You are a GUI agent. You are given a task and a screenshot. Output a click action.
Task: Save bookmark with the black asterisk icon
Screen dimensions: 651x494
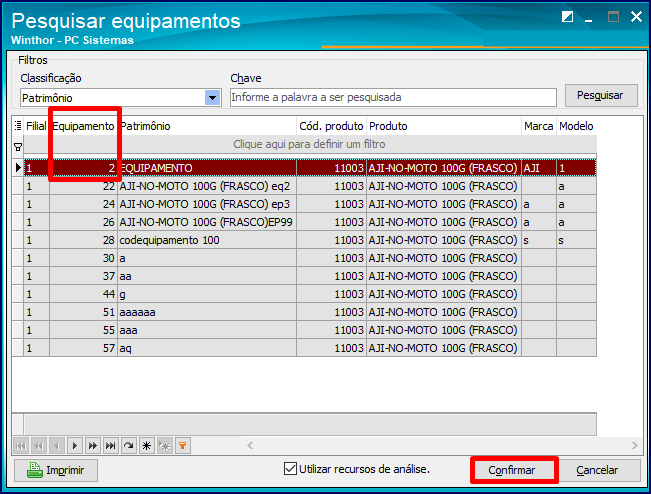(147, 446)
